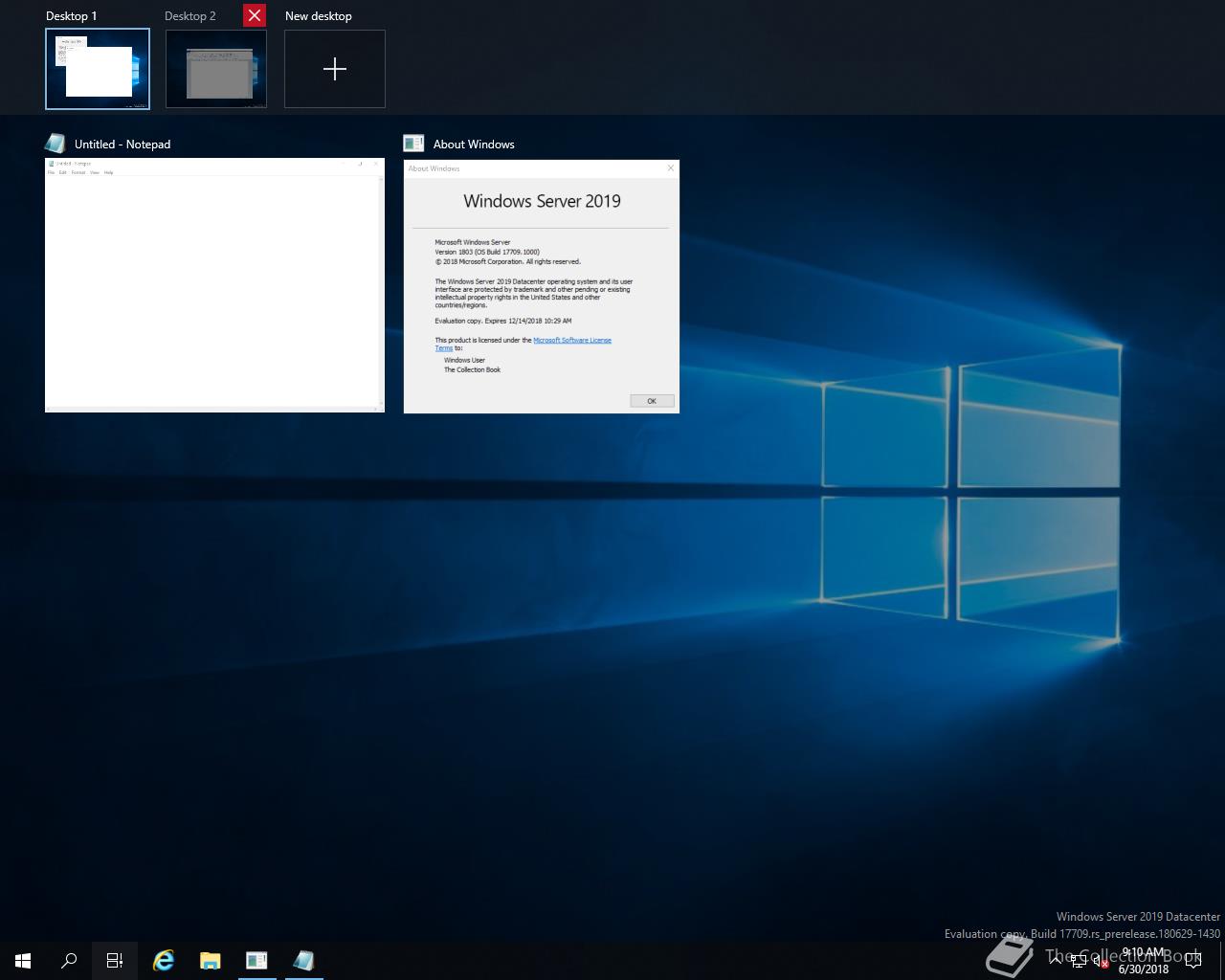Viewport: 1225px width, 980px height.
Task: Click About Windows title icon
Action: coord(413,144)
